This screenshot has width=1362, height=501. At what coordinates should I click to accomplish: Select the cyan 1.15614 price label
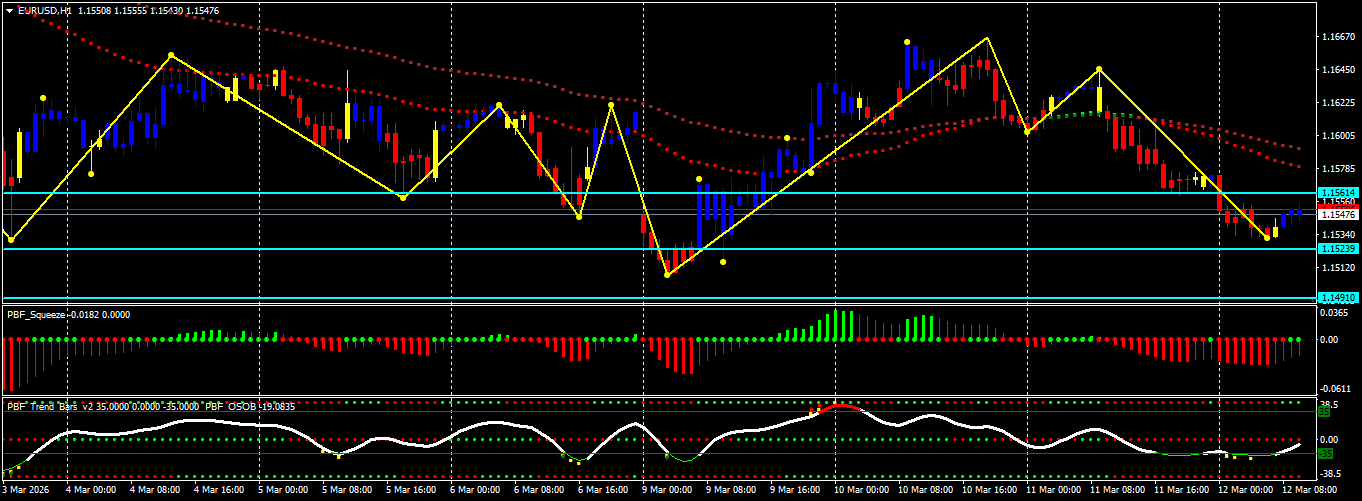[1338, 192]
